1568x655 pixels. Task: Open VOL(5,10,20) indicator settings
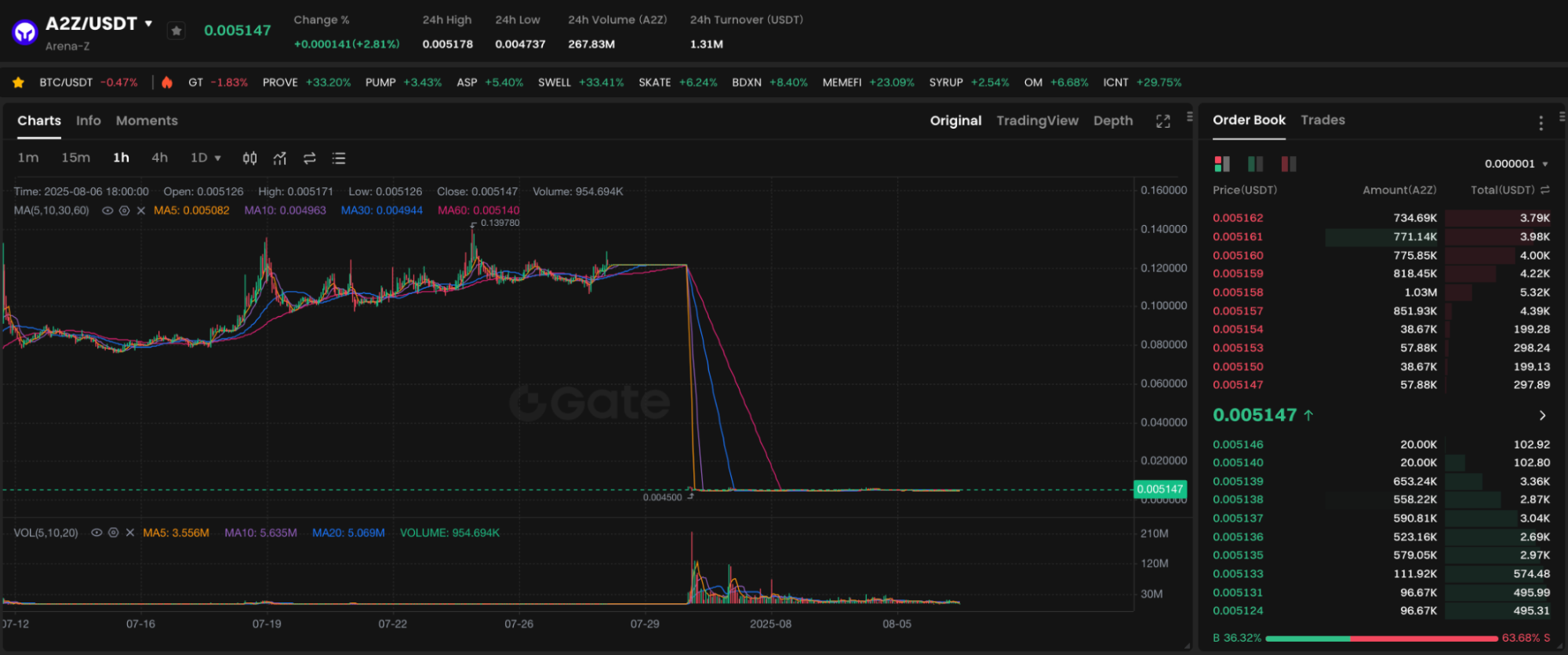113,533
